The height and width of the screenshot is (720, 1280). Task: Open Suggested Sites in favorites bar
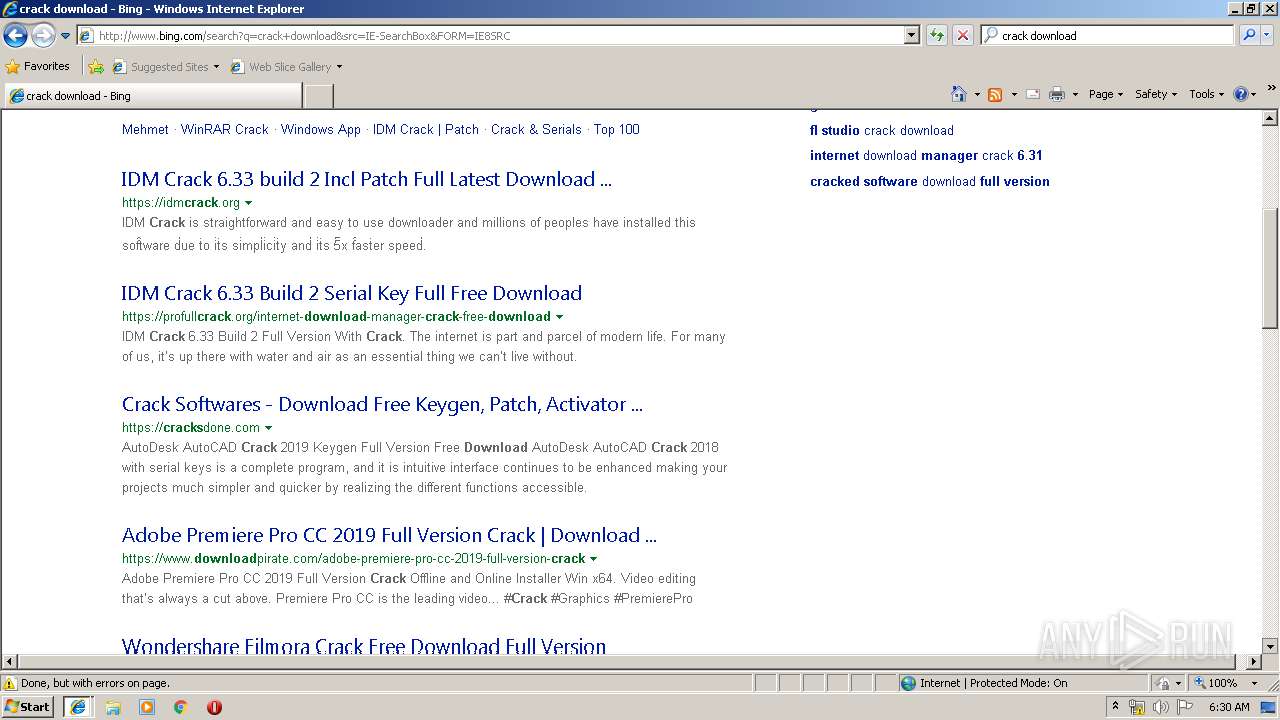click(165, 67)
